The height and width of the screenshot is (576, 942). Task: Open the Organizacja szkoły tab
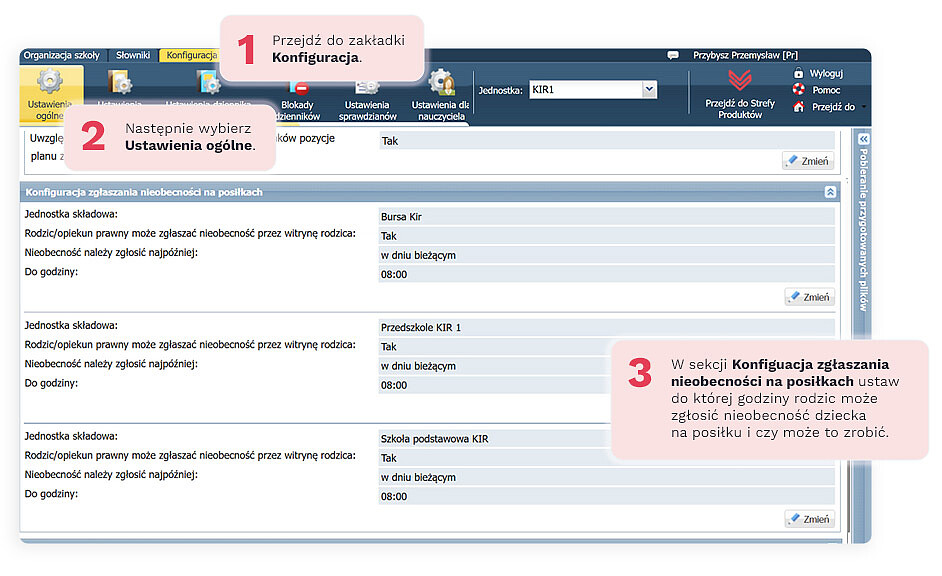pos(61,55)
